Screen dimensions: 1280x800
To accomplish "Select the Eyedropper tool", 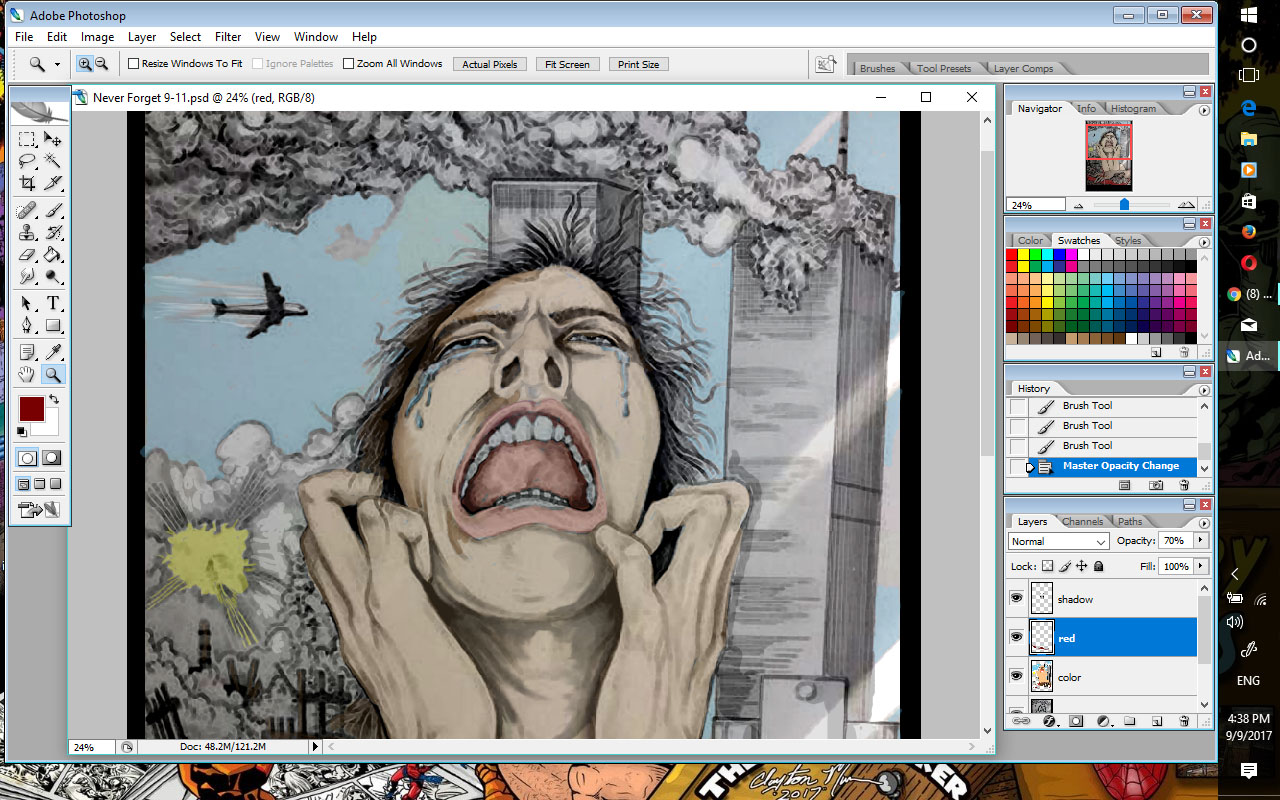I will click(53, 353).
